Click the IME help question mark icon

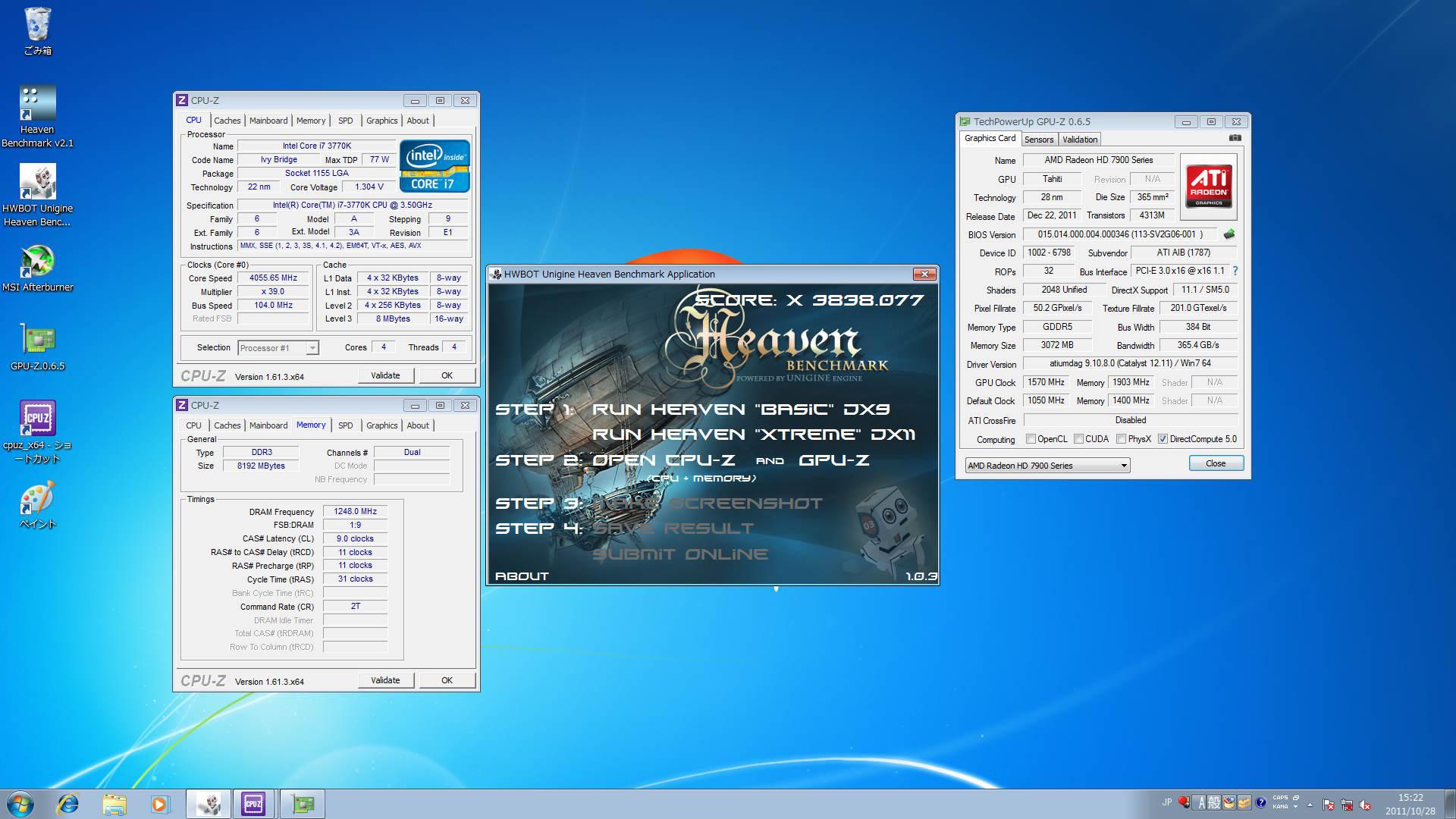click(1261, 802)
